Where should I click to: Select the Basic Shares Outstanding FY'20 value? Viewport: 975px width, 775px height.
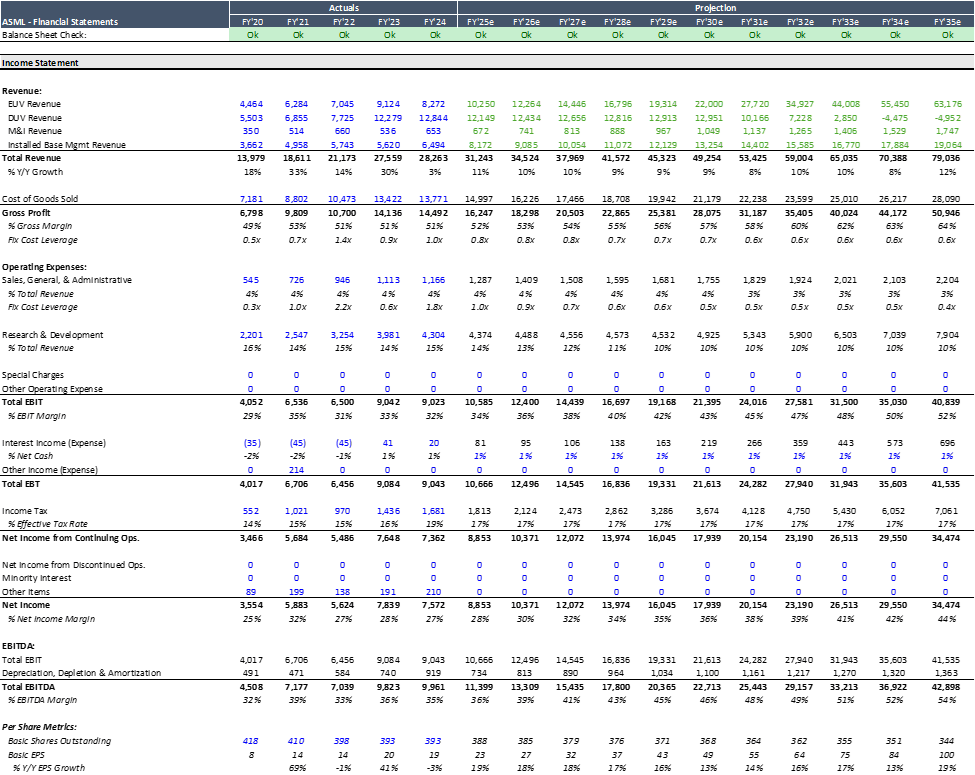point(251,740)
